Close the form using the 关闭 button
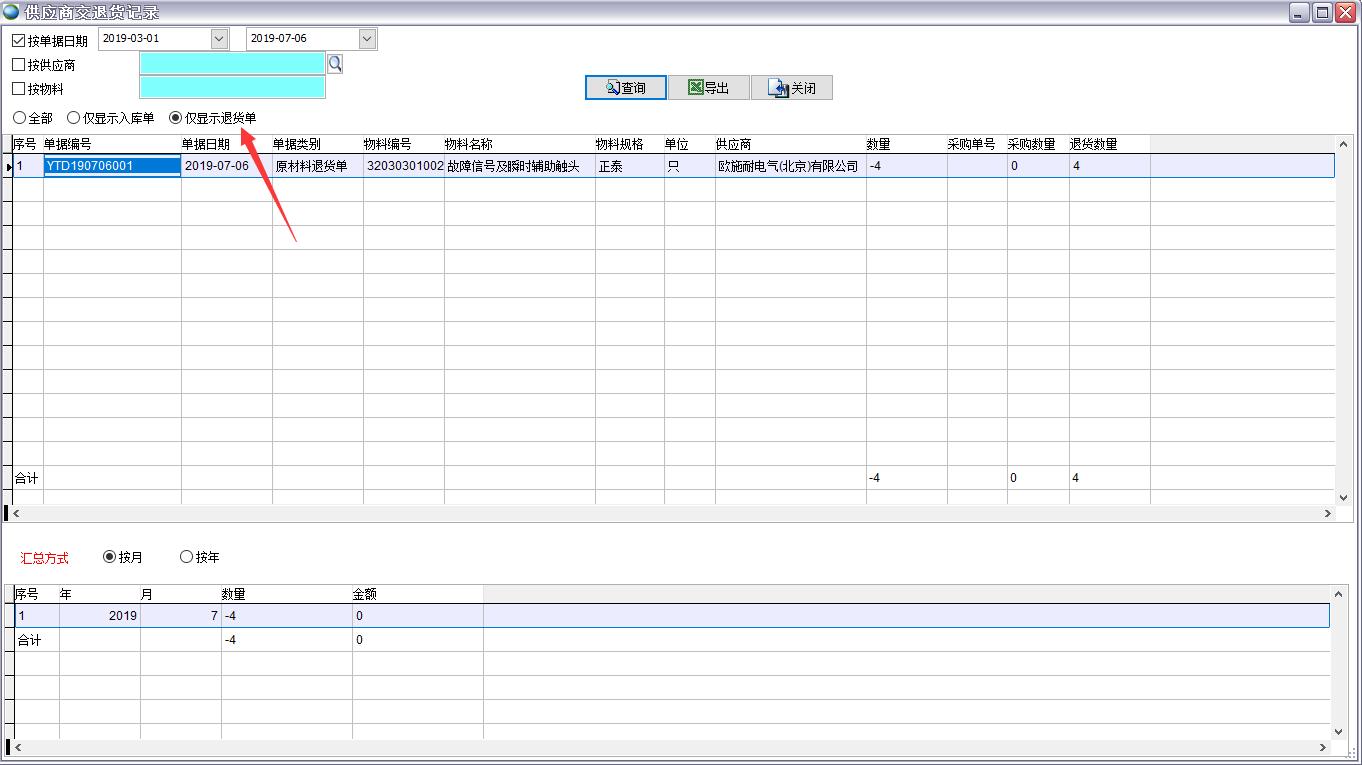The image size is (1362, 765). click(x=791, y=88)
